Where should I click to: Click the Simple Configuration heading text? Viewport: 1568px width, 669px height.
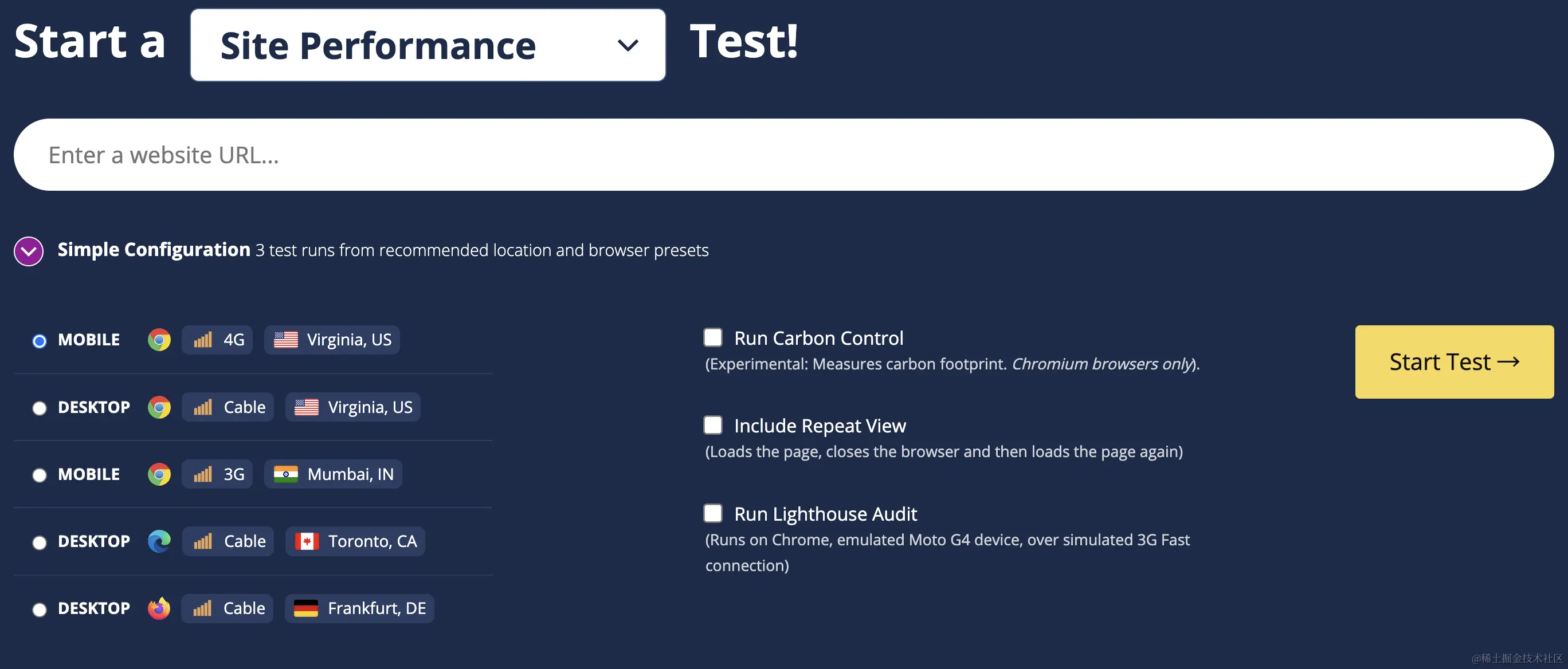point(154,249)
